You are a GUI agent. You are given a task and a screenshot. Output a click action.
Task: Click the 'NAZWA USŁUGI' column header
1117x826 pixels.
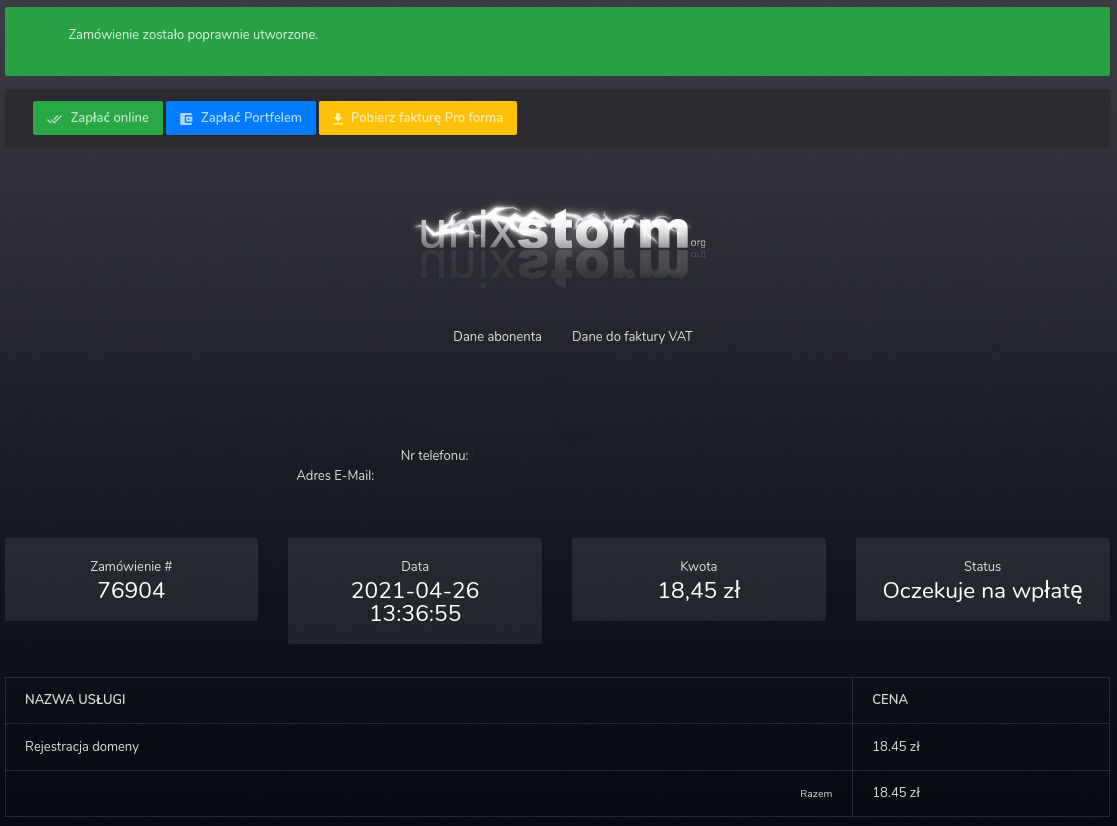click(75, 699)
